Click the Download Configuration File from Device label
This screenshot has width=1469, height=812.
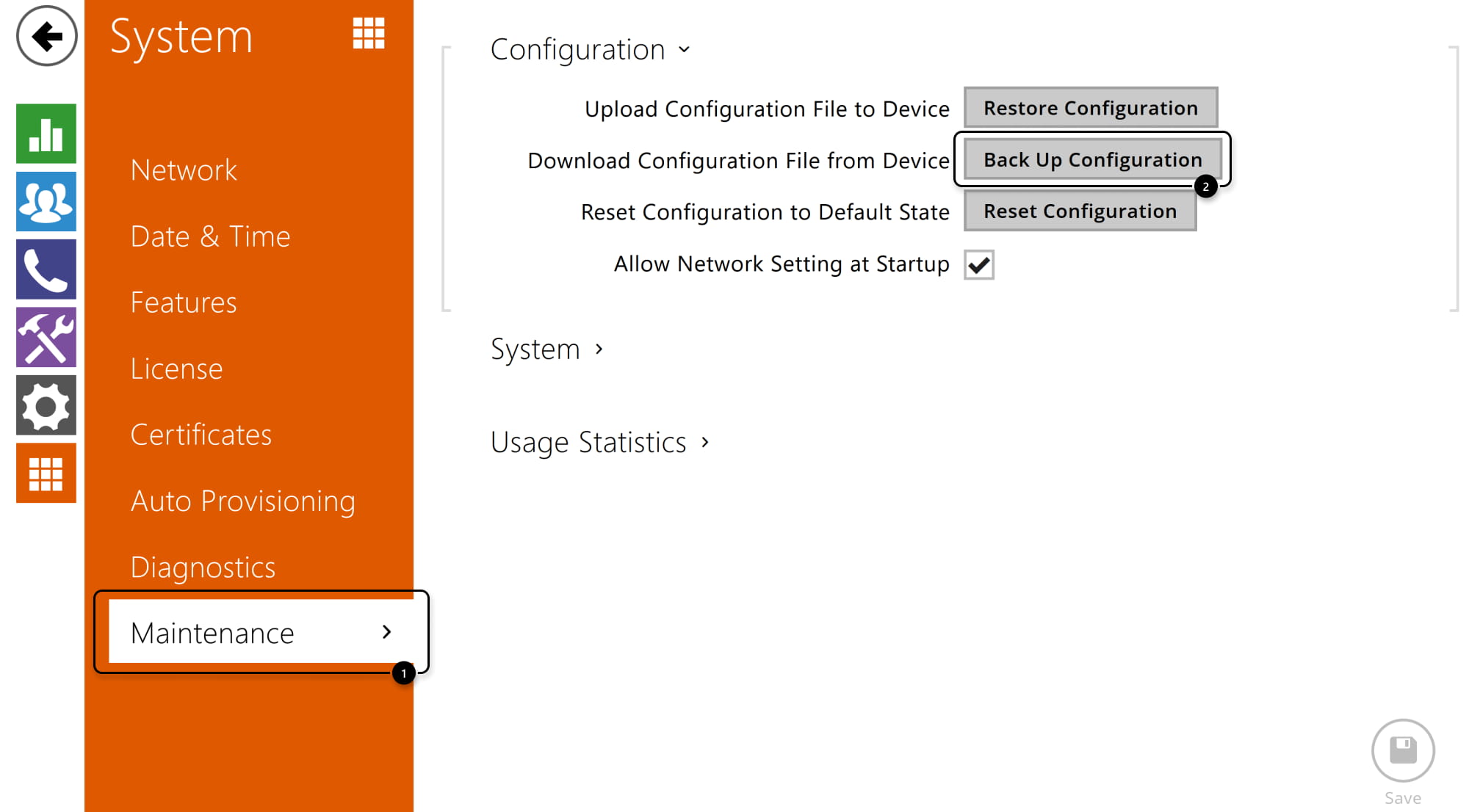click(x=739, y=160)
